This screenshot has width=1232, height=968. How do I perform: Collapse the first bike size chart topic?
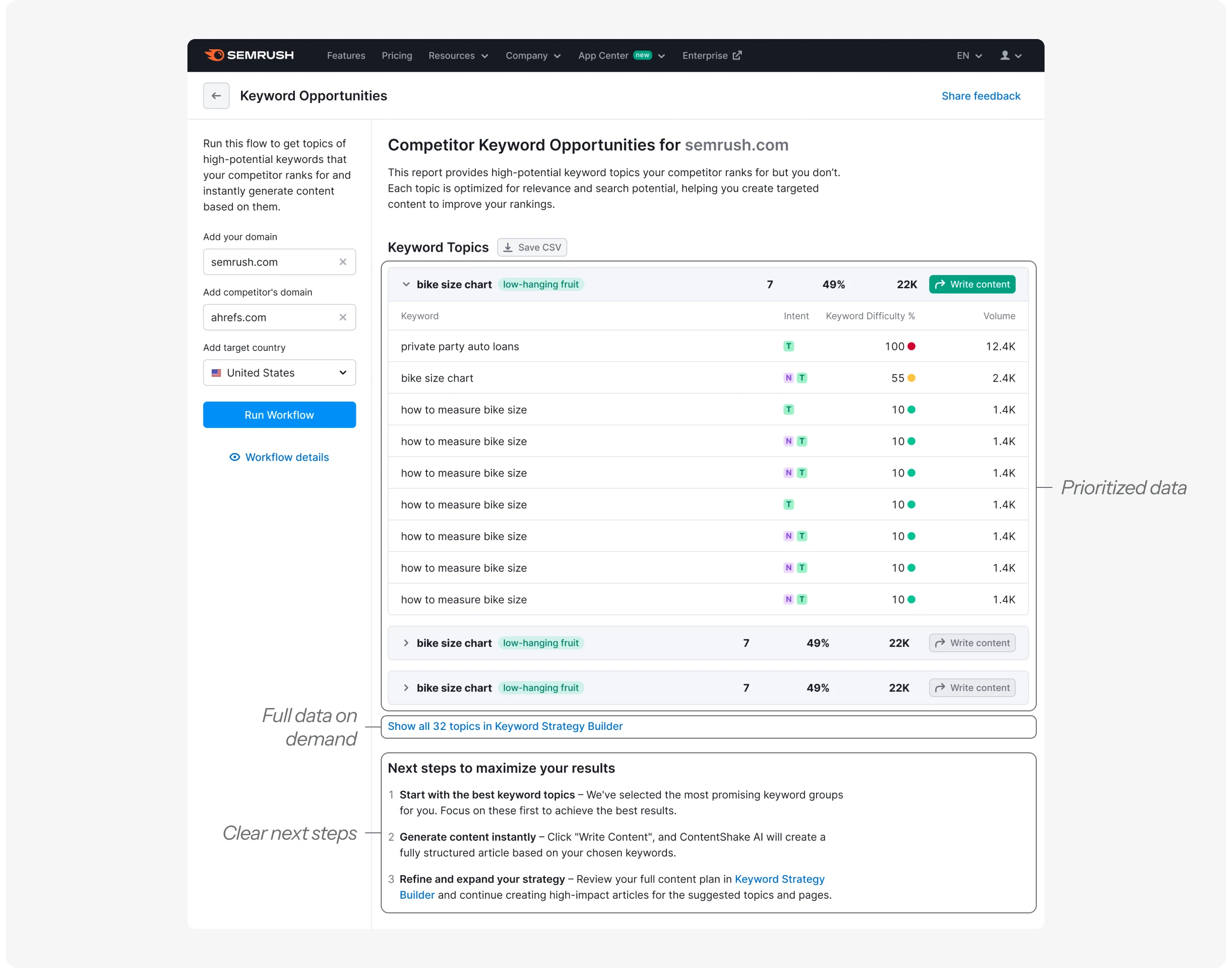[406, 284]
